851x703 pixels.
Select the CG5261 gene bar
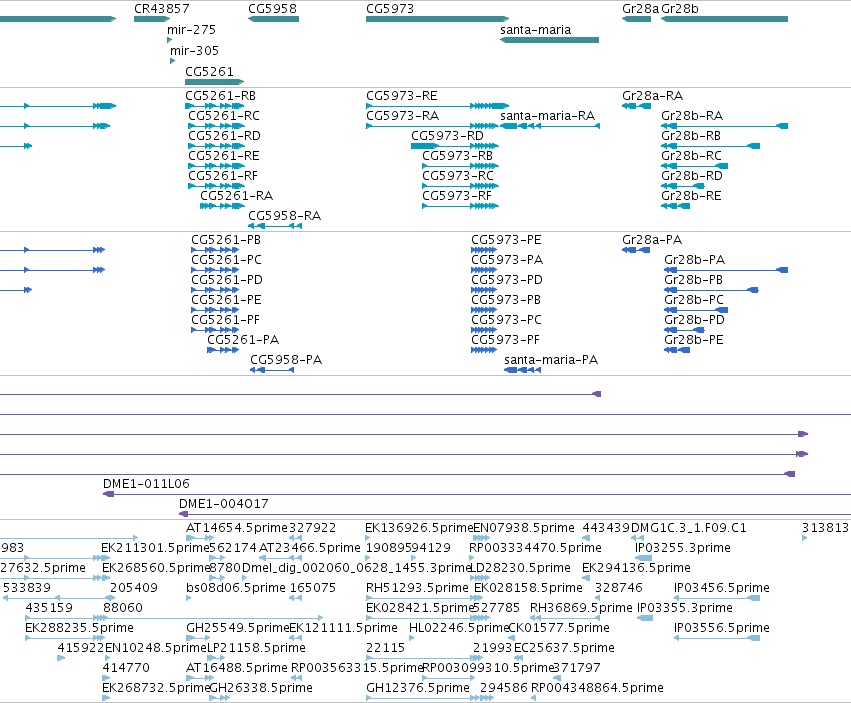click(214, 82)
